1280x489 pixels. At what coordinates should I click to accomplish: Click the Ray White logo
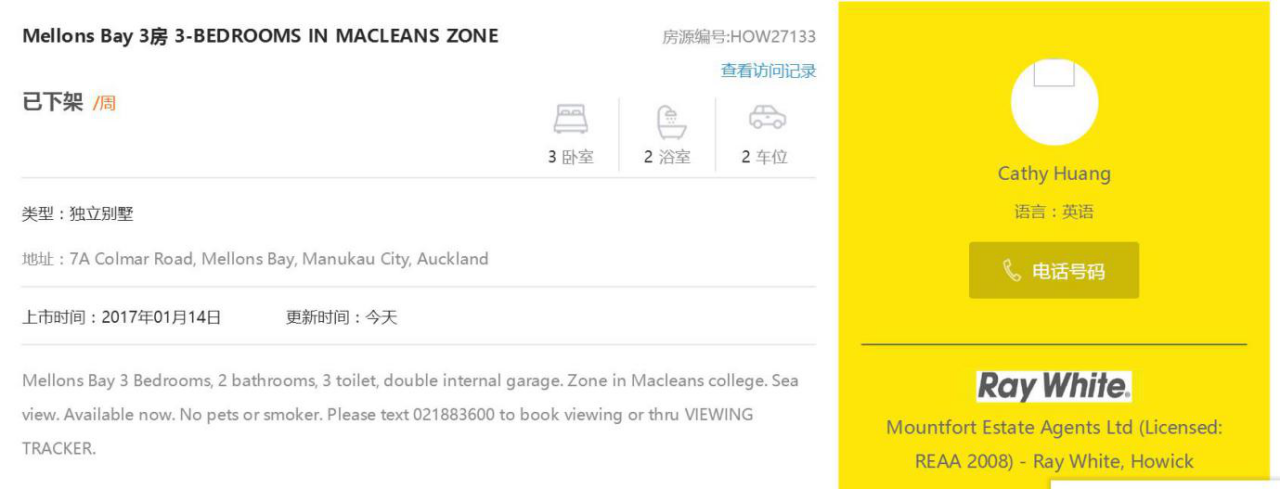pos(1054,386)
